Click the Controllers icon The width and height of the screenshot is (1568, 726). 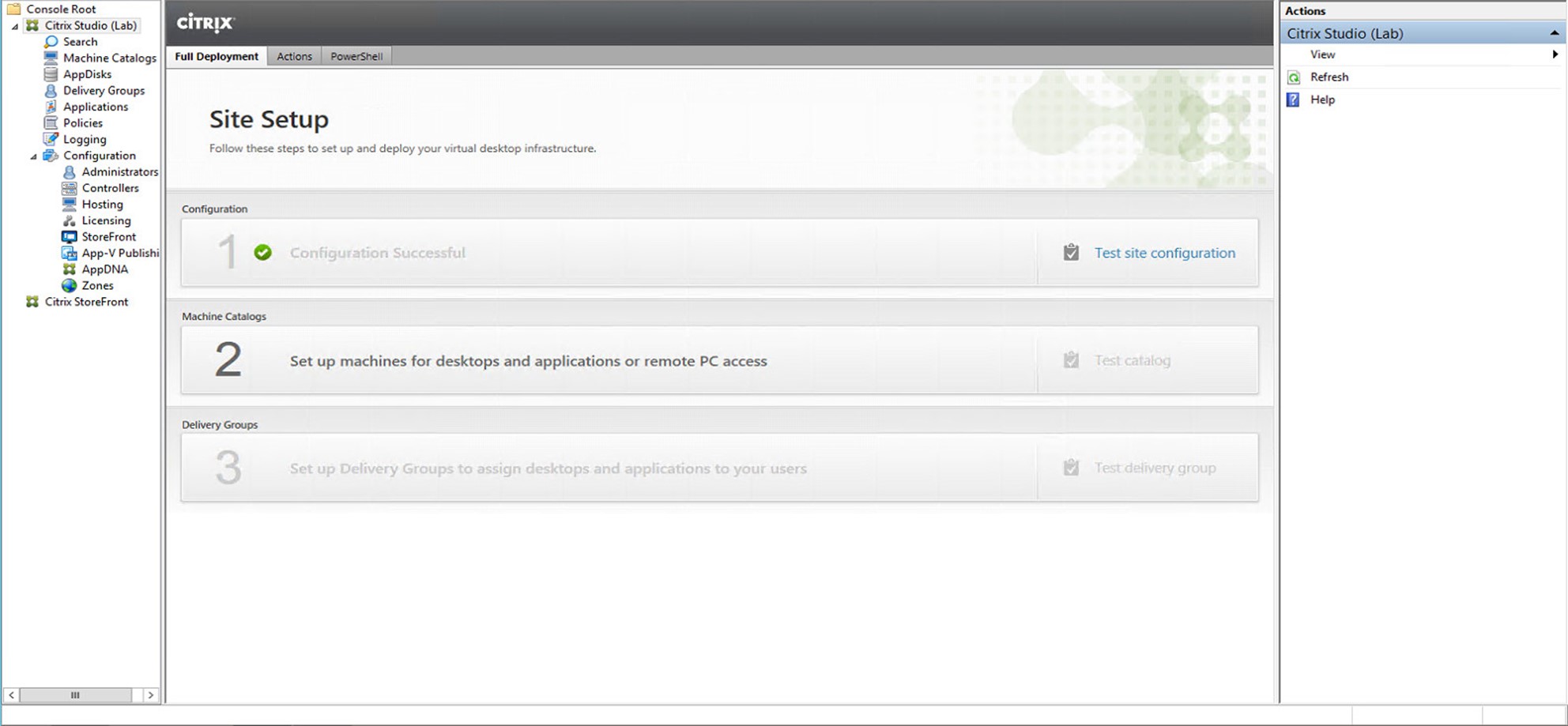tap(70, 188)
